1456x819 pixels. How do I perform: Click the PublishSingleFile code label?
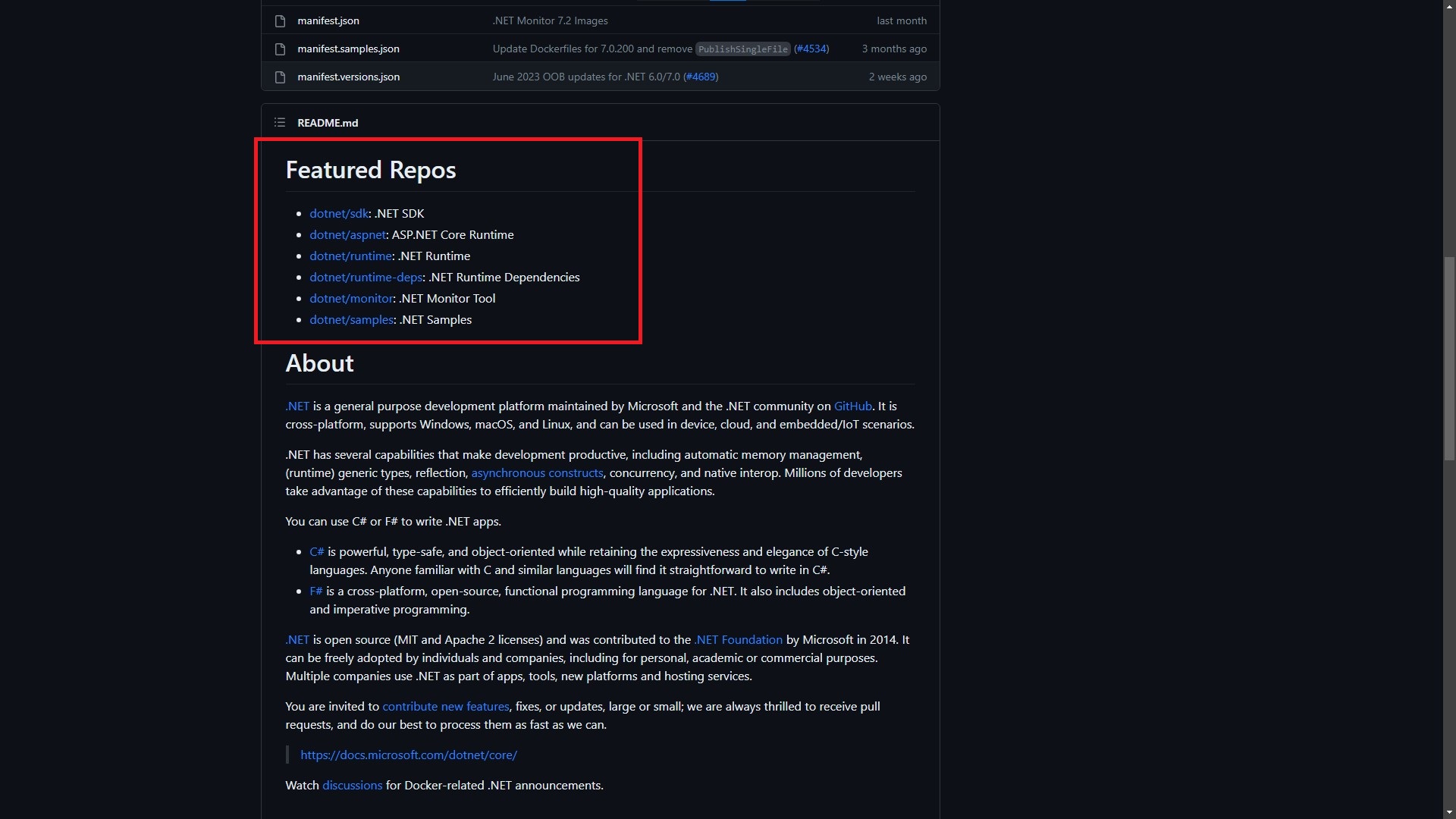(743, 49)
